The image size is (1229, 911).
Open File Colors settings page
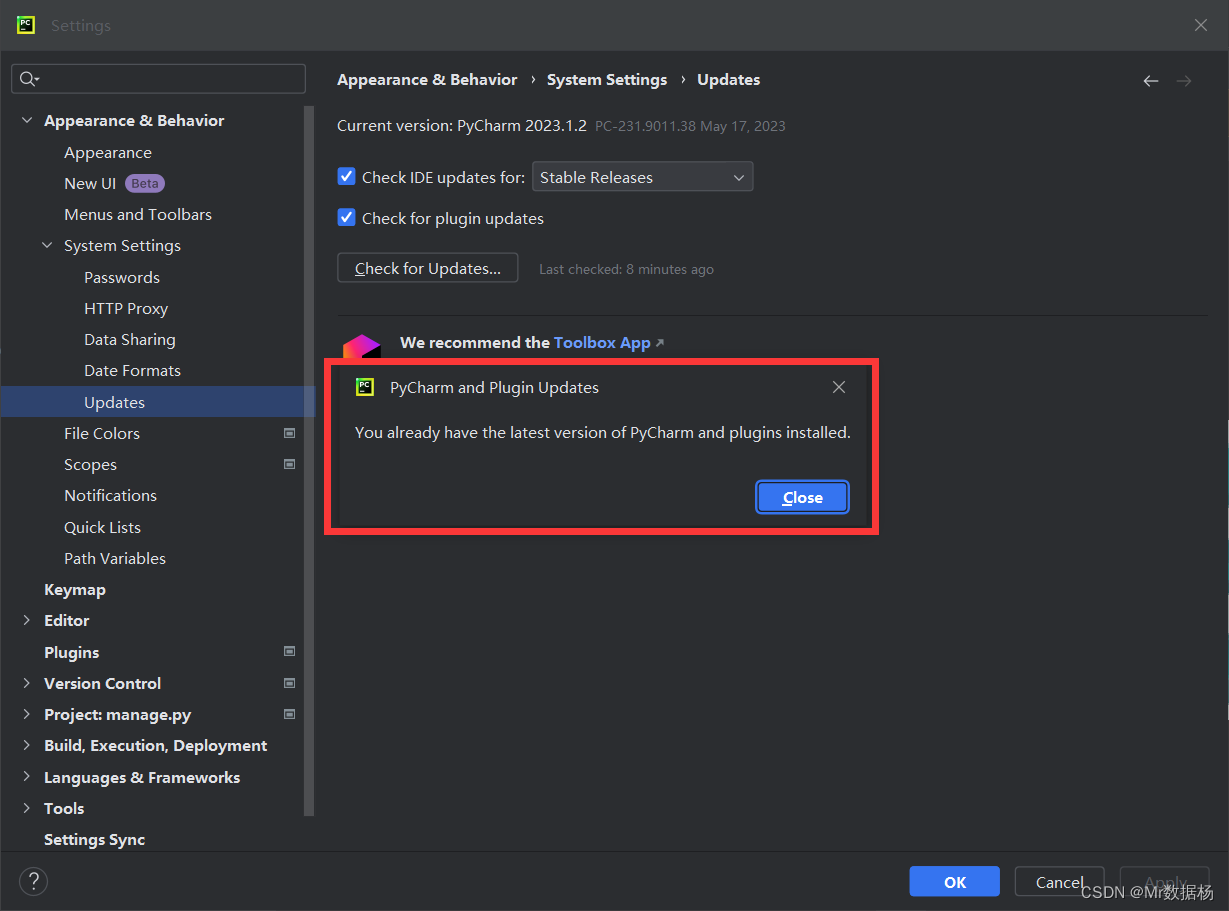[x=102, y=433]
